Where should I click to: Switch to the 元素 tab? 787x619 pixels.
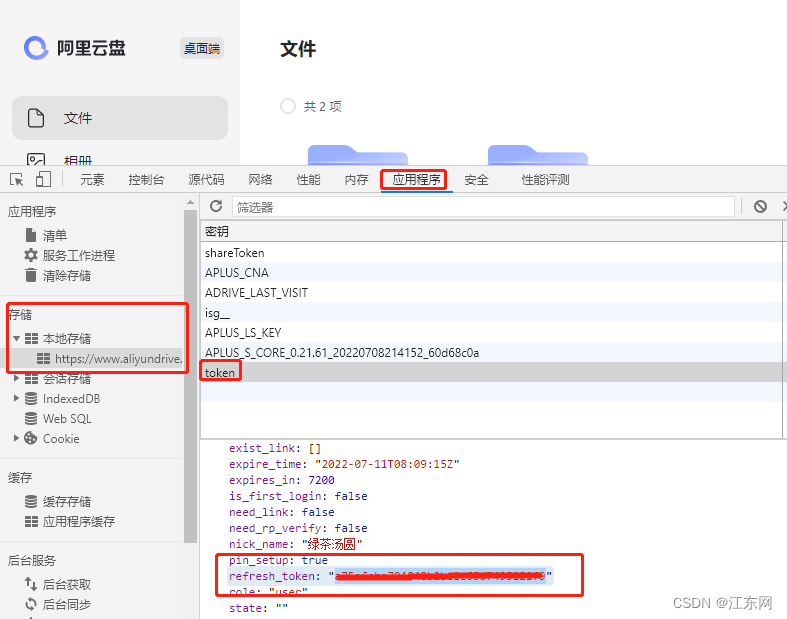tap(92, 180)
